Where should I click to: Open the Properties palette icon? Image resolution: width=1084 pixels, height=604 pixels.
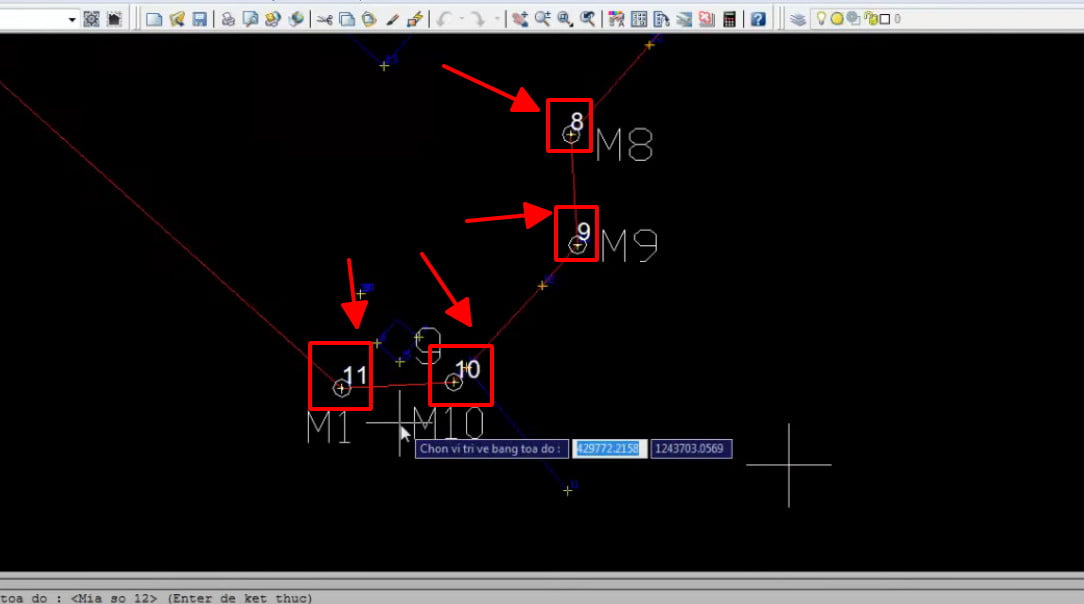[x=616, y=19]
